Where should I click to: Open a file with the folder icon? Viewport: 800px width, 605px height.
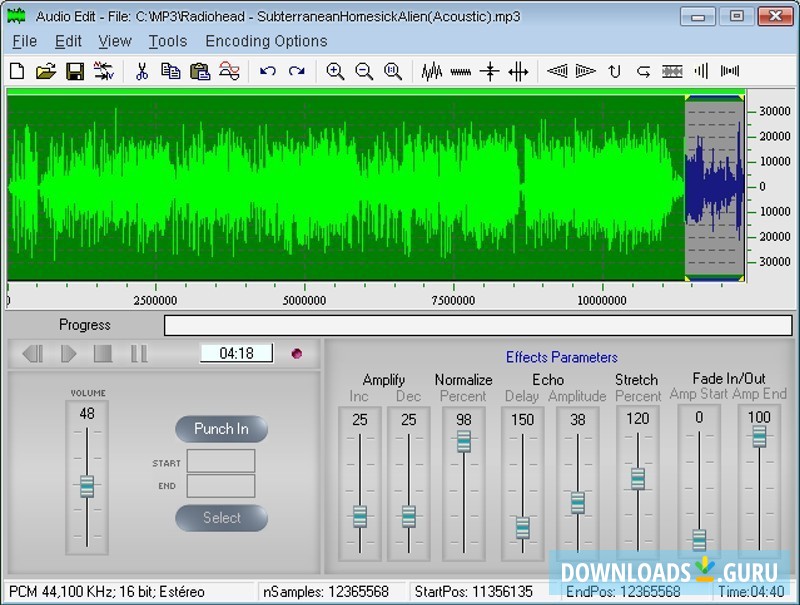pos(46,71)
